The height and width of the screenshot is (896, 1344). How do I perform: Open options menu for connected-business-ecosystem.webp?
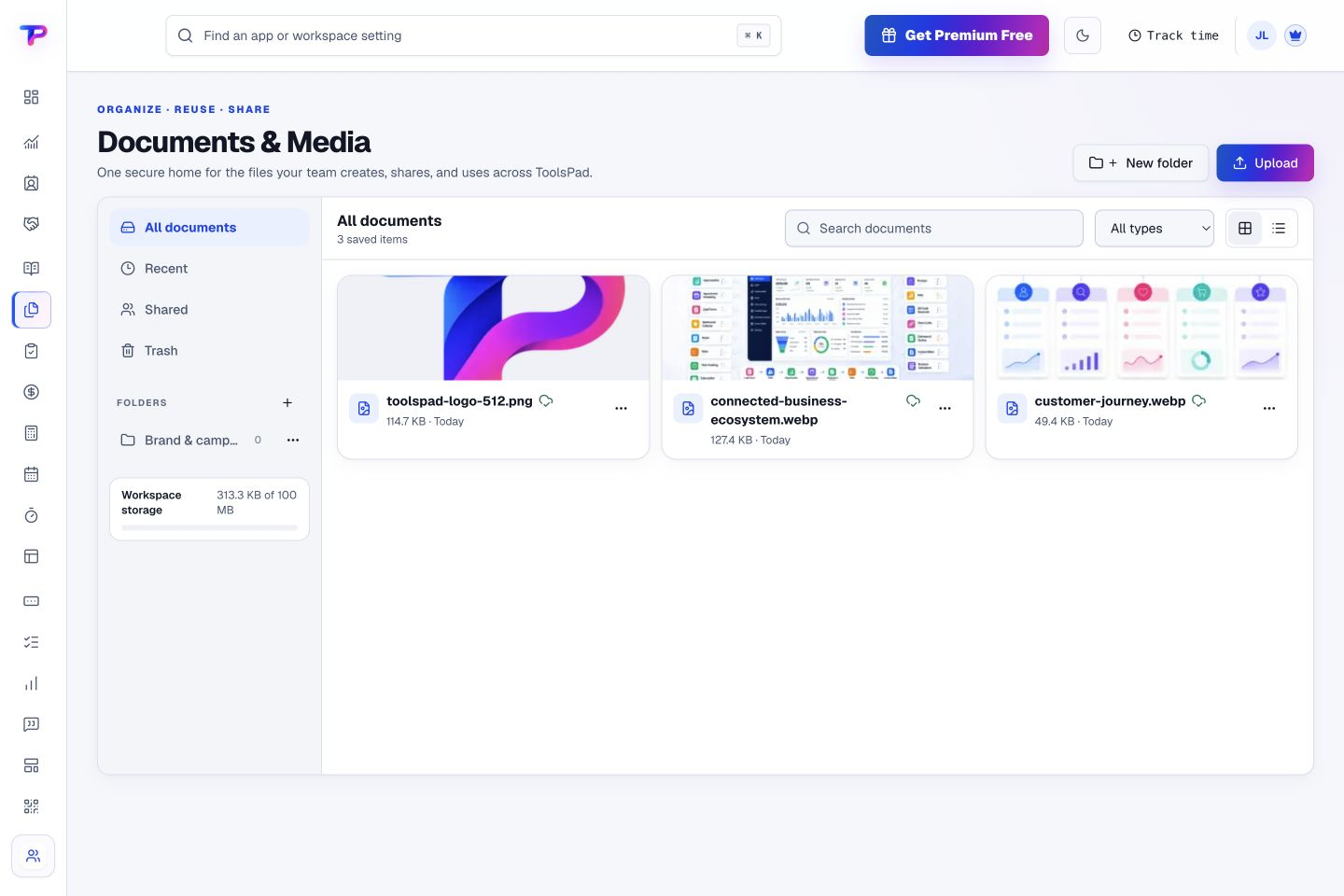(945, 409)
